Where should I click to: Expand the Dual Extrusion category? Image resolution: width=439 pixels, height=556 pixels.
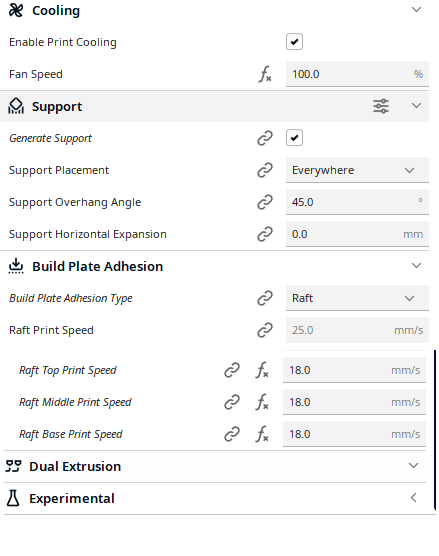tap(413, 466)
